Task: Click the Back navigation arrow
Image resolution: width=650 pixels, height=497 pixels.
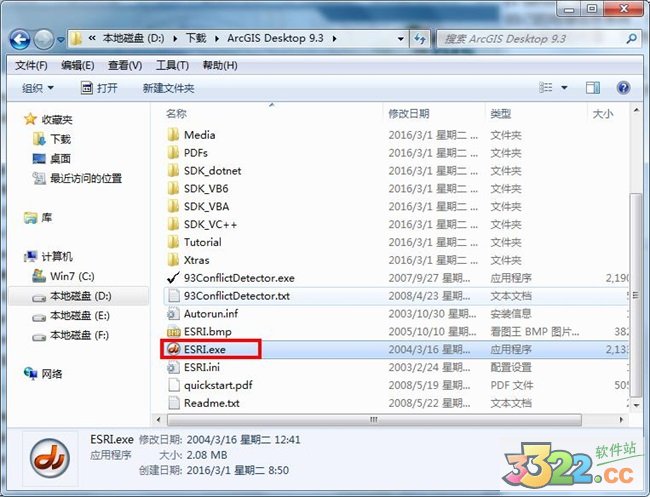Action: click(x=19, y=40)
